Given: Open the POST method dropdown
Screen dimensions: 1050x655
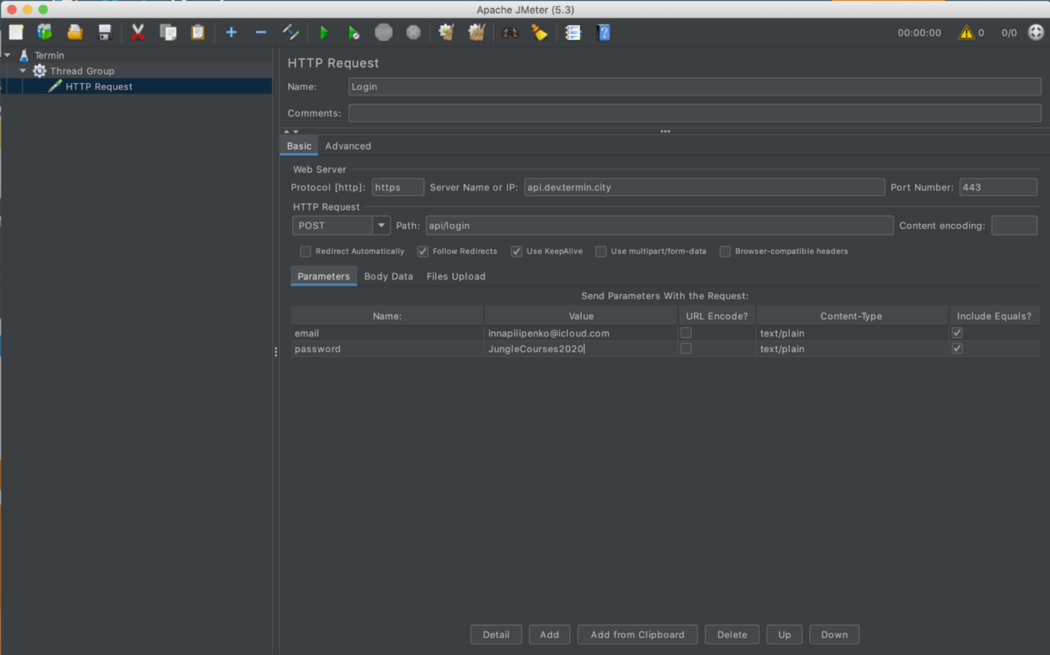Looking at the screenshot, I should tap(381, 226).
